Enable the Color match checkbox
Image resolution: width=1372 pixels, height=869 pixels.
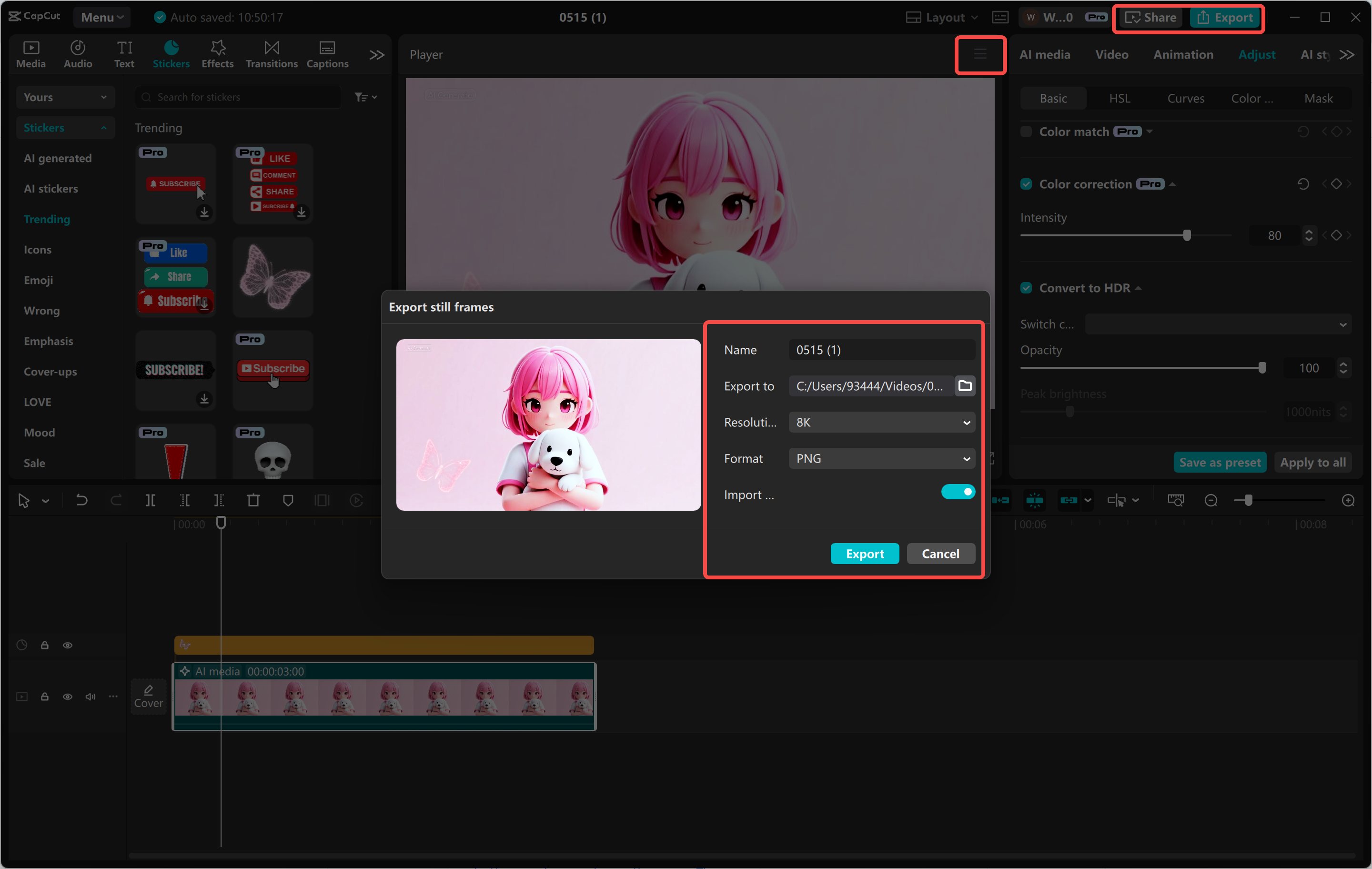coord(1026,131)
